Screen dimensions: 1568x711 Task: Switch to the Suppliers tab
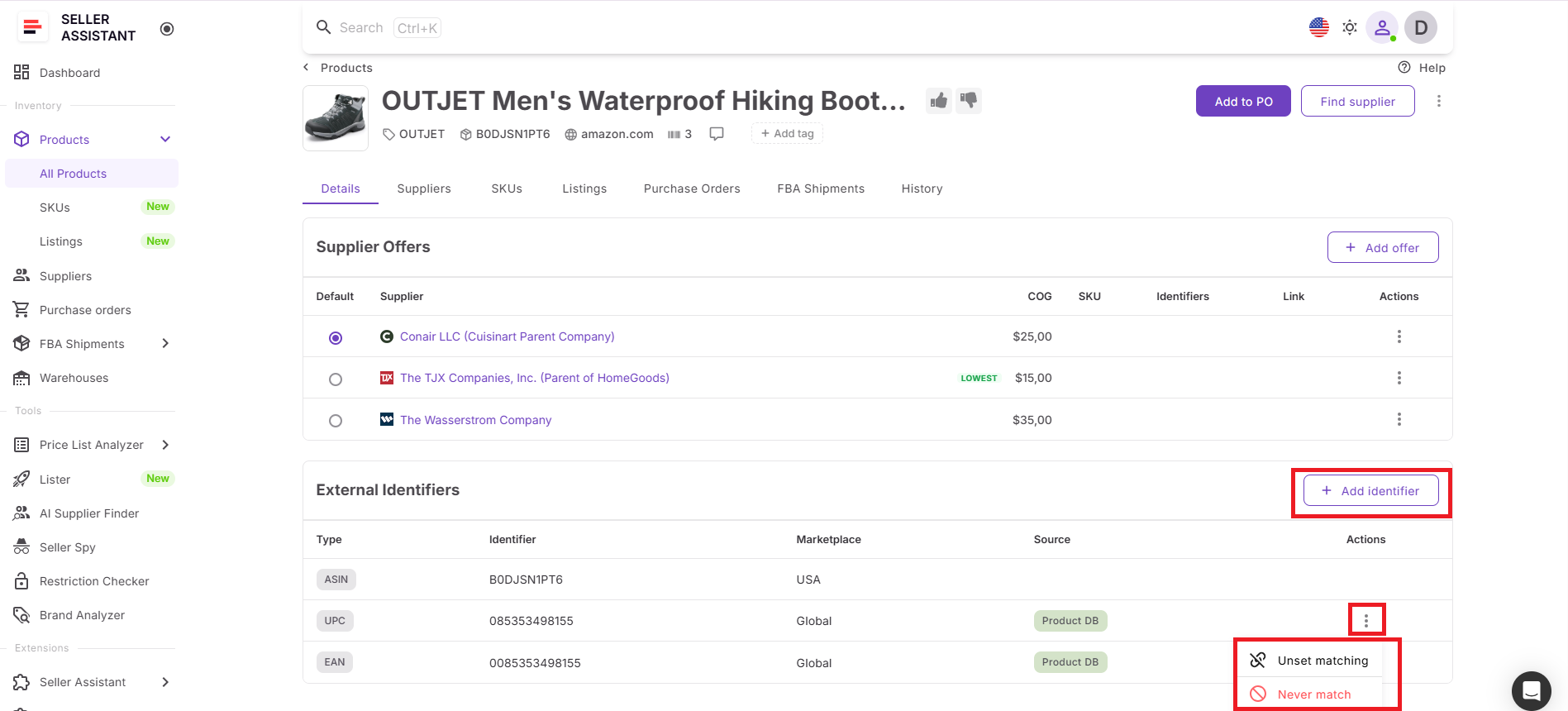424,188
